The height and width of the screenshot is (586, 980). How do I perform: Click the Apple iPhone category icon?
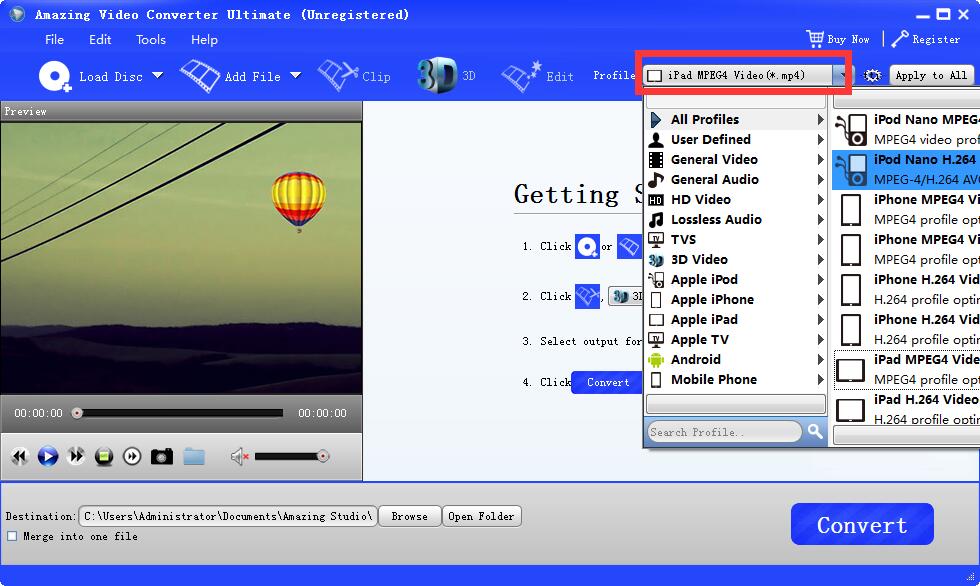coord(656,300)
